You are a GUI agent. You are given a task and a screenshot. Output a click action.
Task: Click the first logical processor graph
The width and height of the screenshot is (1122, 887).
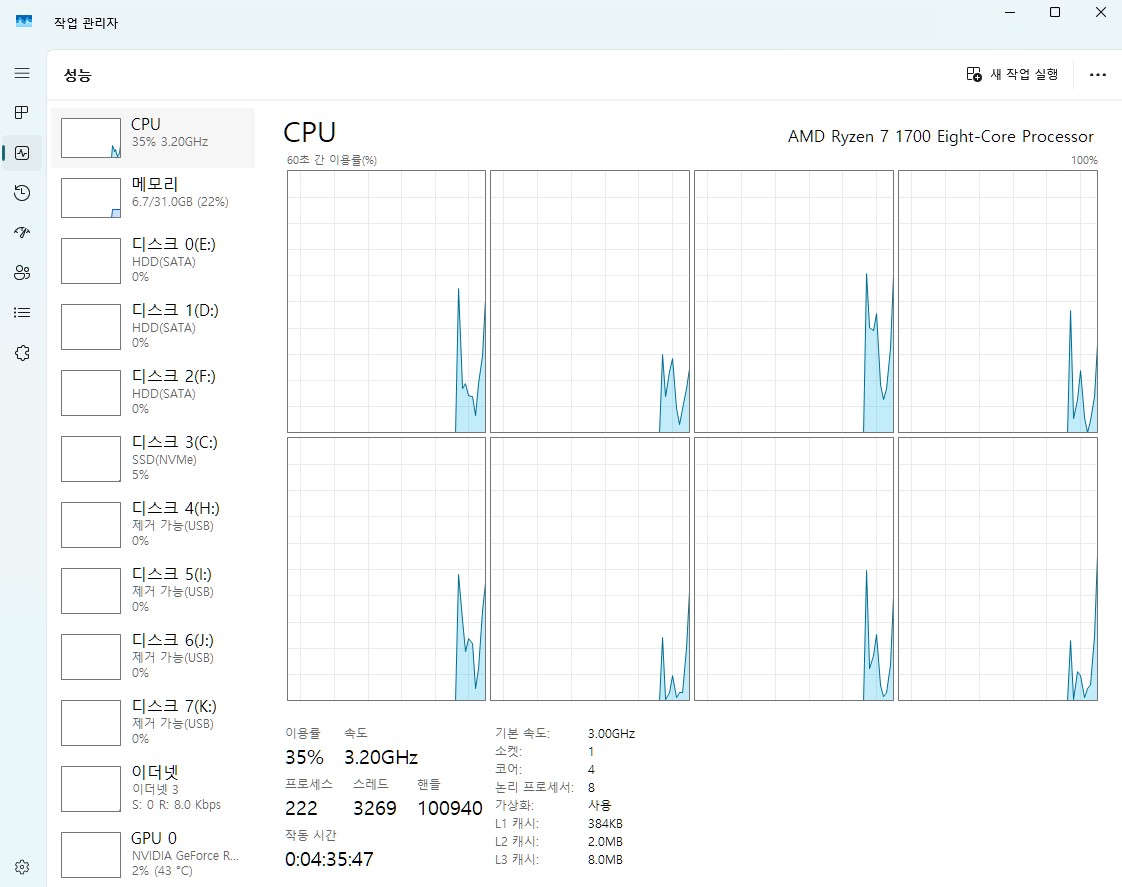386,301
